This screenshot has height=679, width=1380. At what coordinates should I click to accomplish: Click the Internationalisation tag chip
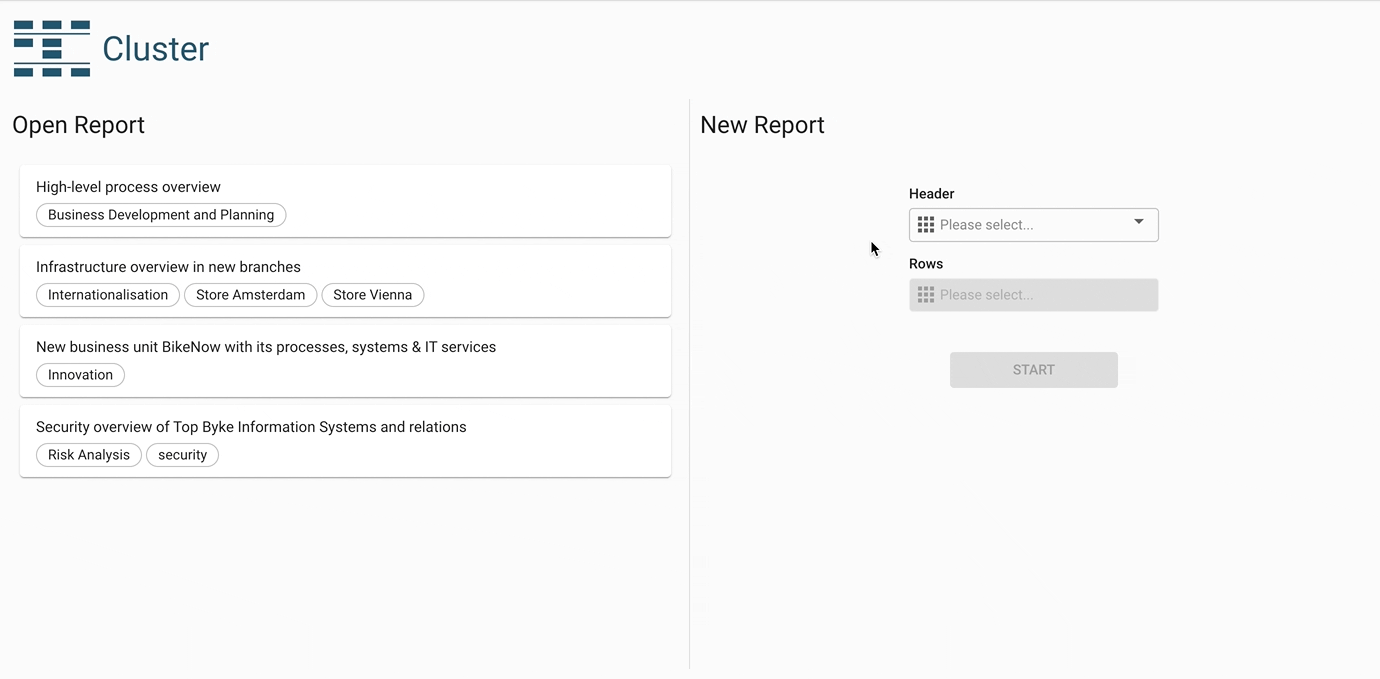(108, 295)
